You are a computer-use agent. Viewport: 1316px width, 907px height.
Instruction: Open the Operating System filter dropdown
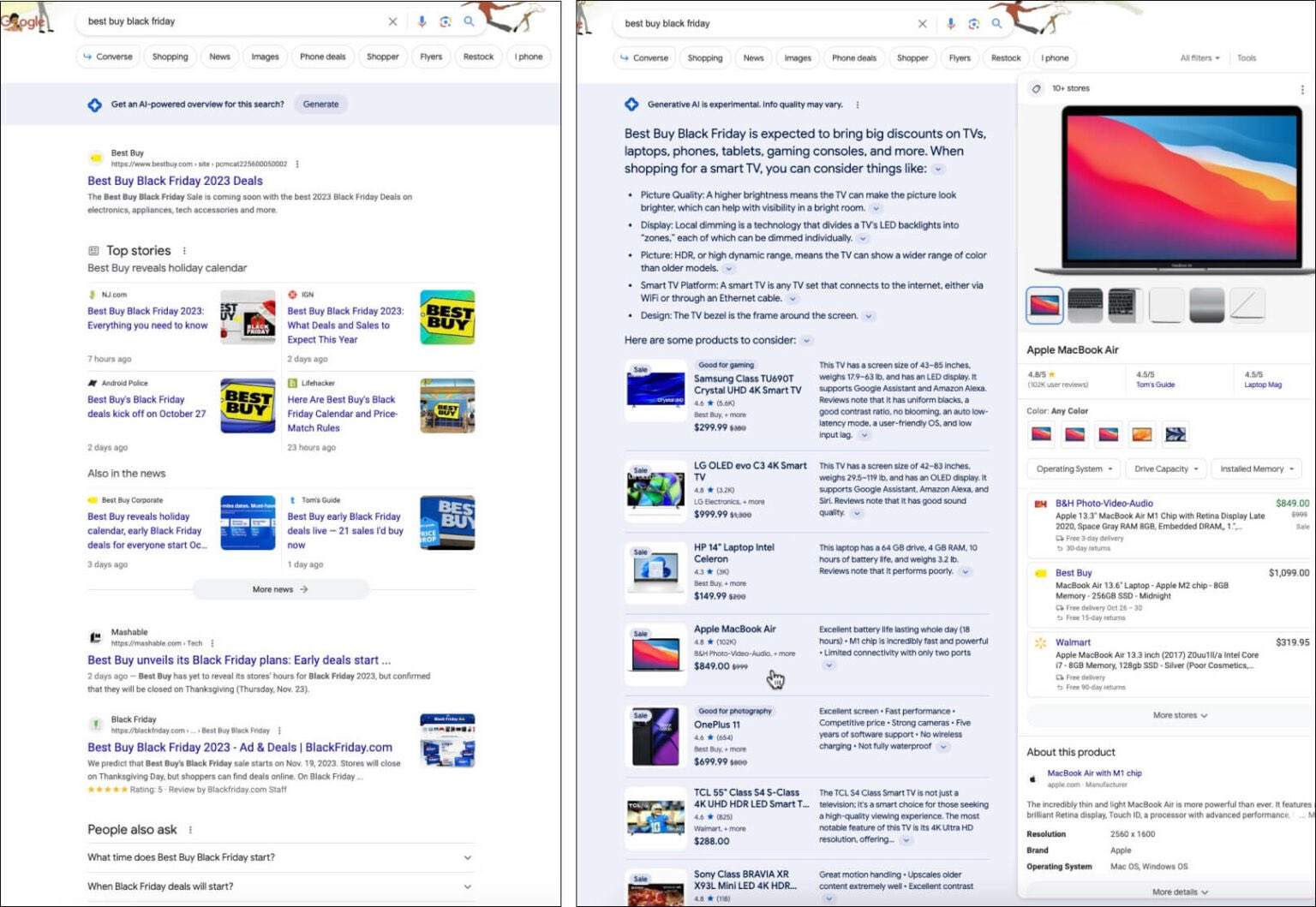coord(1074,469)
